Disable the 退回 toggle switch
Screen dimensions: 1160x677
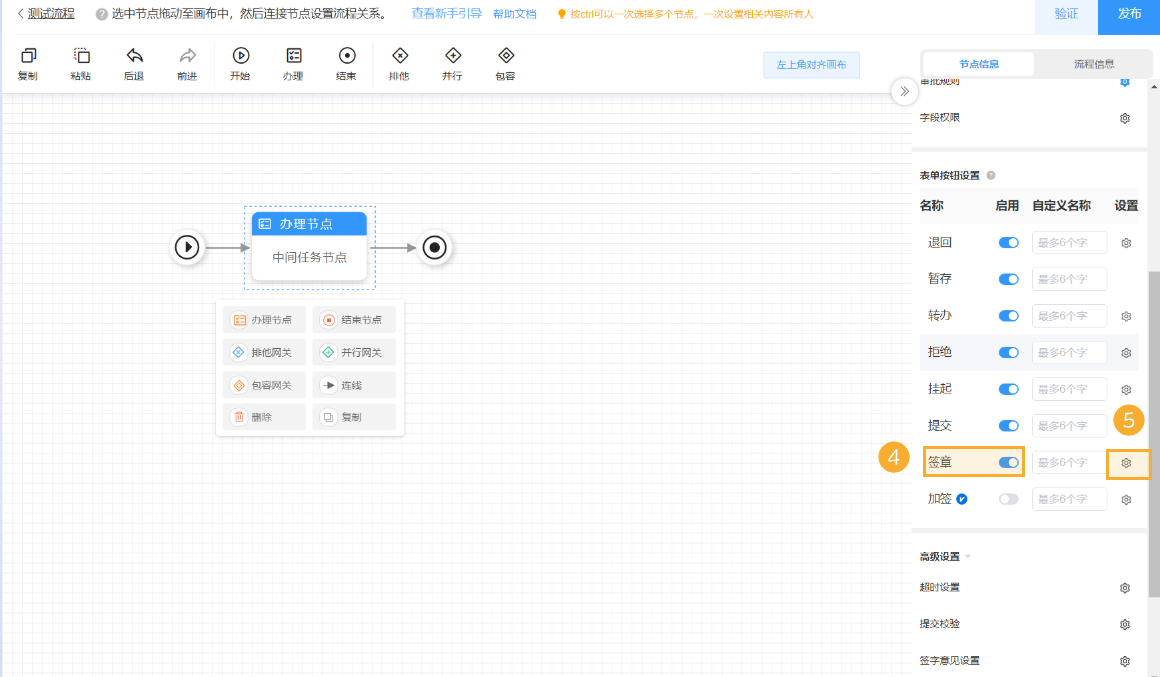point(1008,243)
